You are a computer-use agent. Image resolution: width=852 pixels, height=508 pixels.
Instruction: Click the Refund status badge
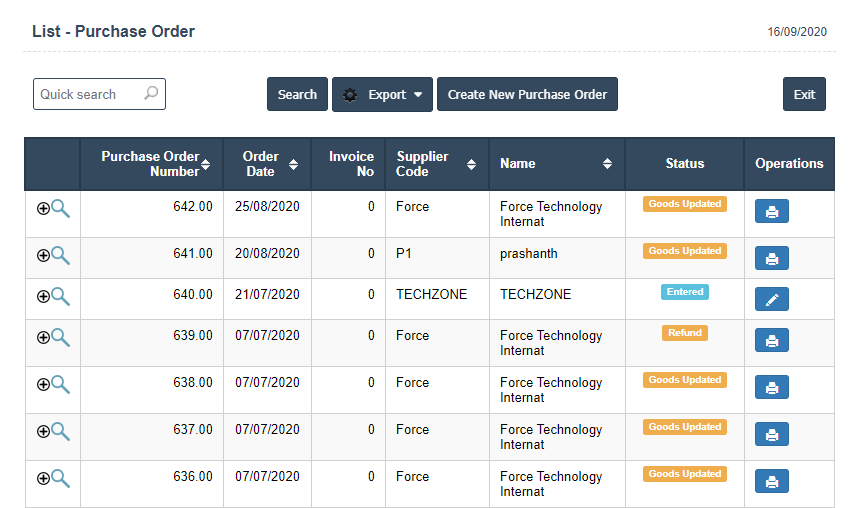[x=685, y=333]
